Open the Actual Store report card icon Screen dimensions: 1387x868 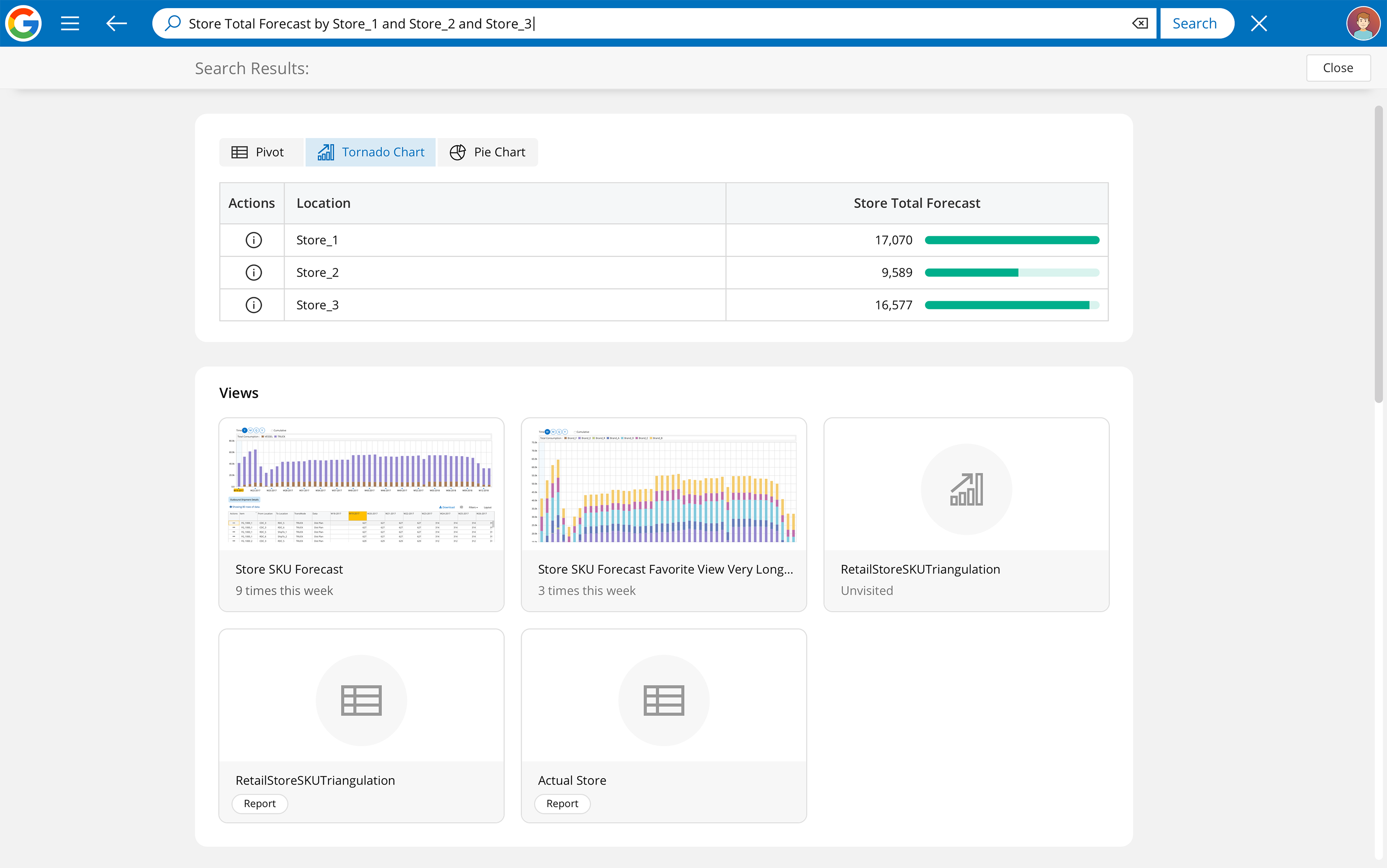664,700
